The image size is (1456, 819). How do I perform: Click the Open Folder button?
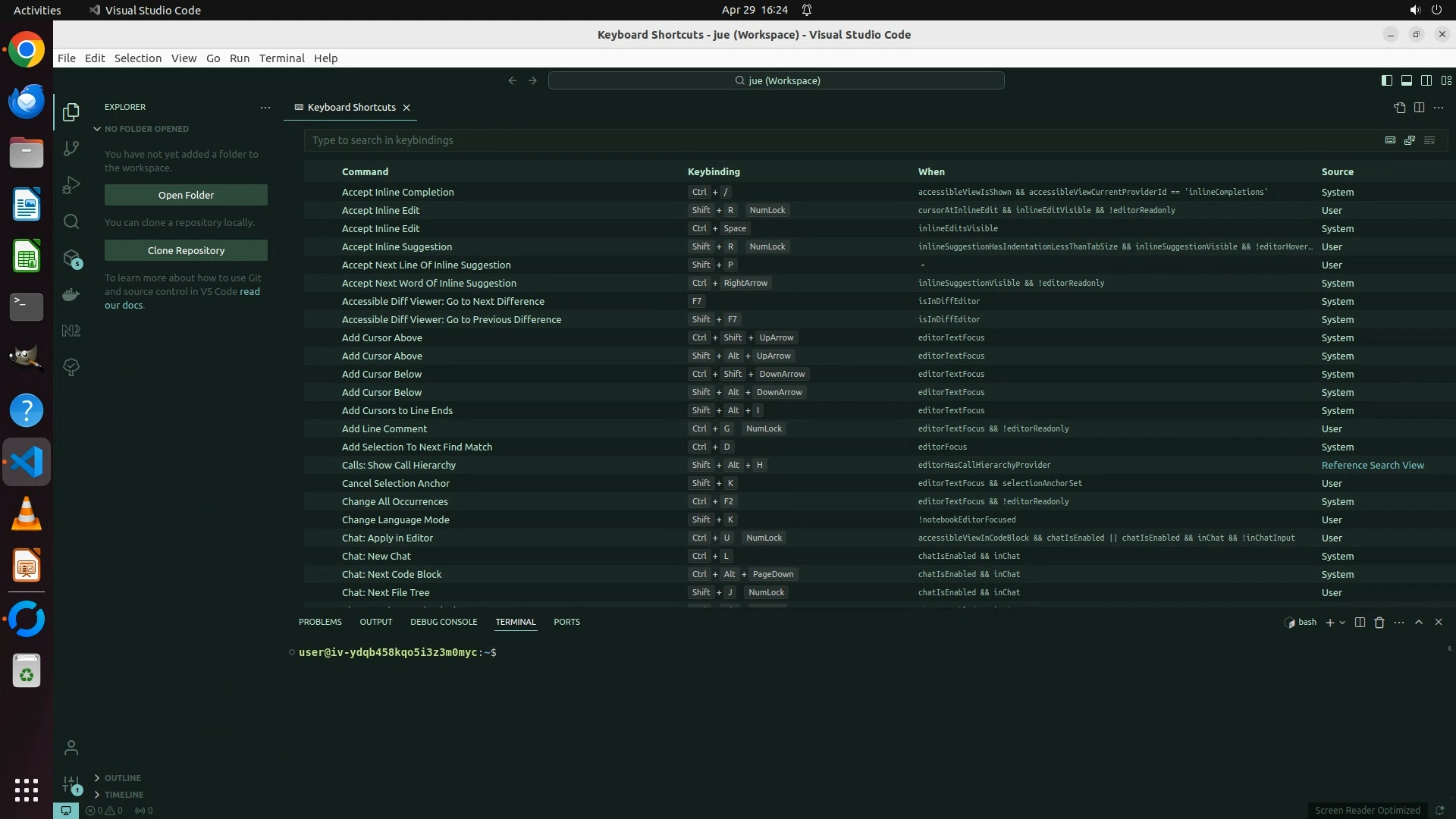186,195
